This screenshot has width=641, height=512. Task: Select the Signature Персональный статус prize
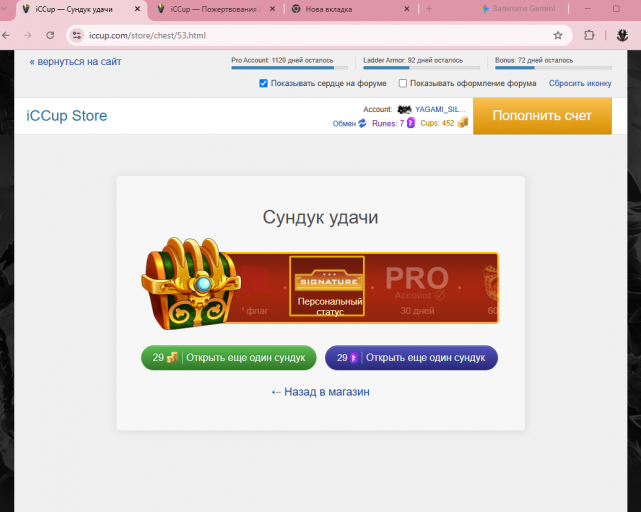(327, 286)
